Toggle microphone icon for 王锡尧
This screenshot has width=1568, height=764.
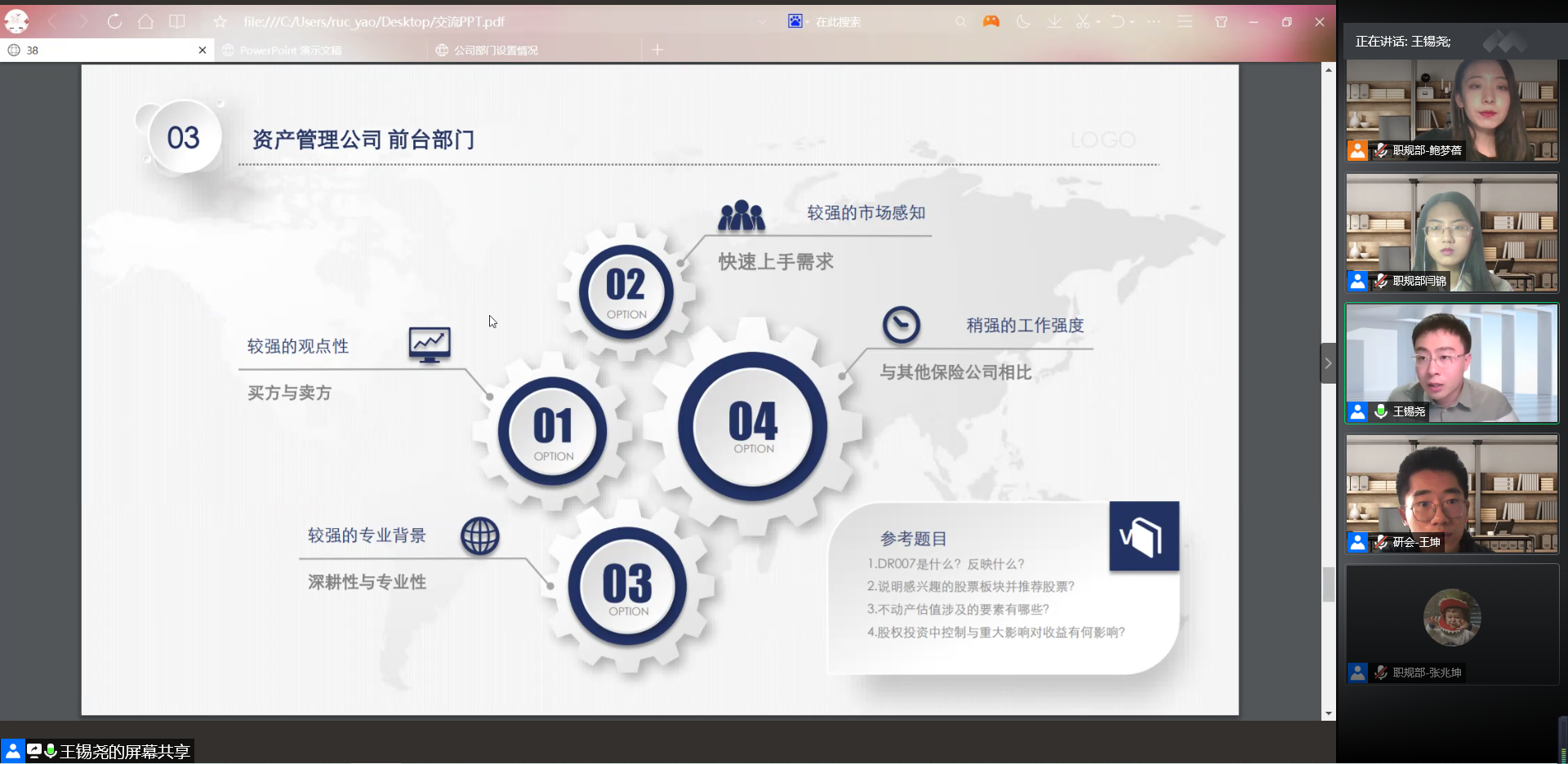[x=1380, y=411]
